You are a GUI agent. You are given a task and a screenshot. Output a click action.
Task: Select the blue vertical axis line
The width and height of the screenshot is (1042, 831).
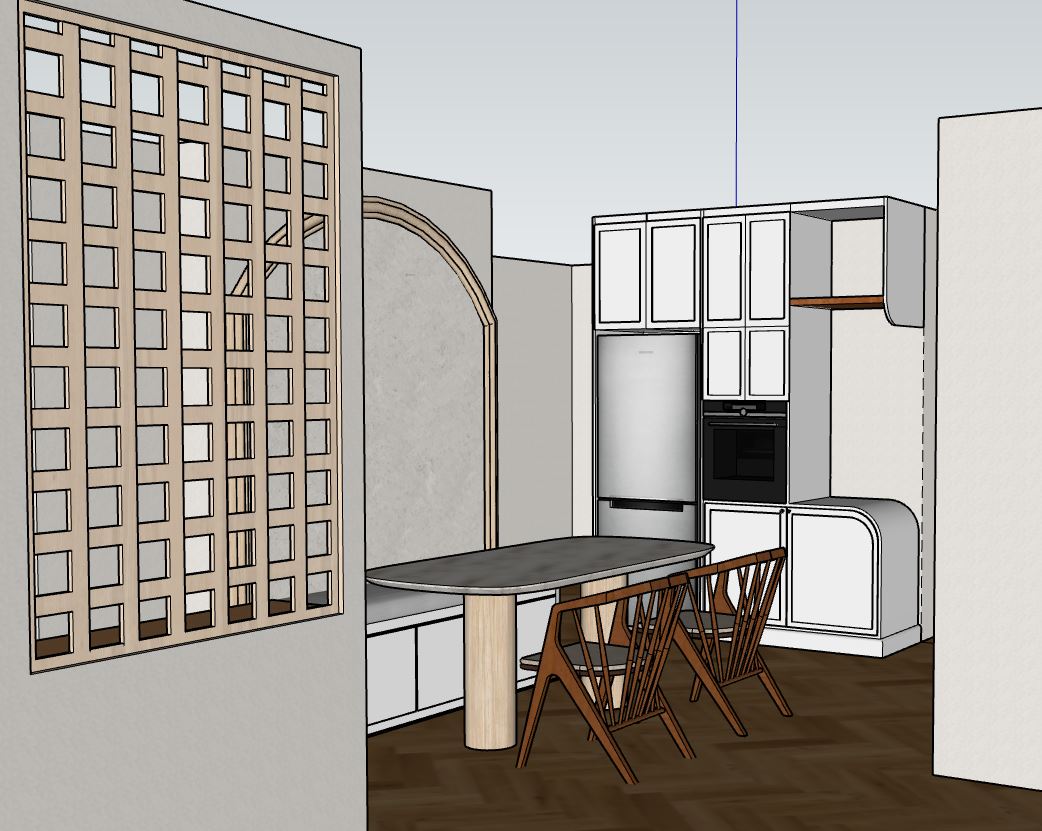(x=736, y=100)
